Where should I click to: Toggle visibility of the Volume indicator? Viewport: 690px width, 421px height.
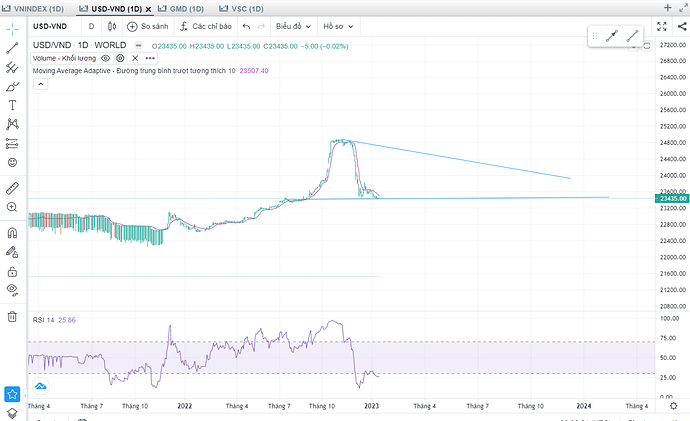click(105, 59)
